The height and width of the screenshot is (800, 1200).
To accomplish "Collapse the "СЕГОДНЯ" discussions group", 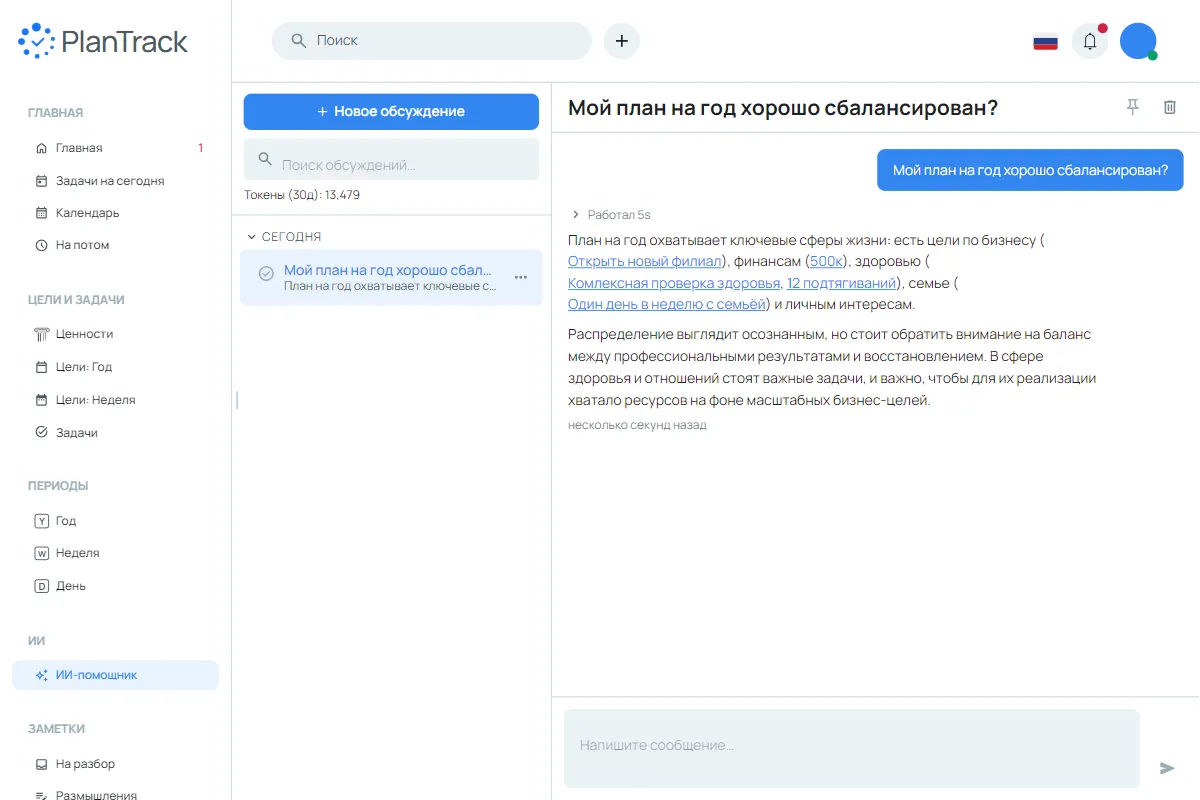I will click(285, 237).
